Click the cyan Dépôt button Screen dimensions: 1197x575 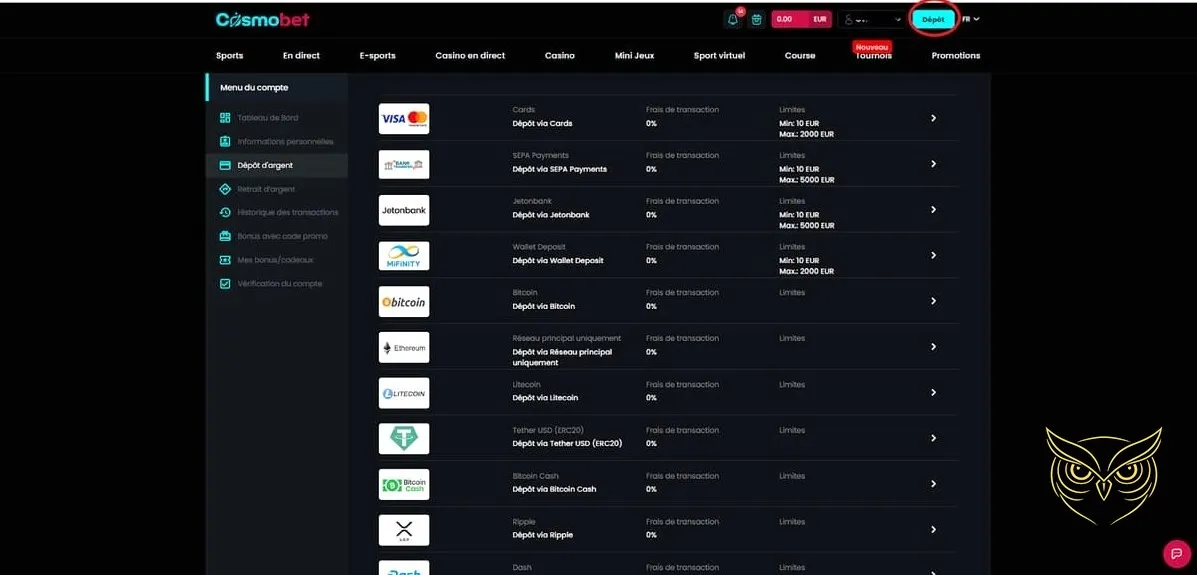(934, 20)
